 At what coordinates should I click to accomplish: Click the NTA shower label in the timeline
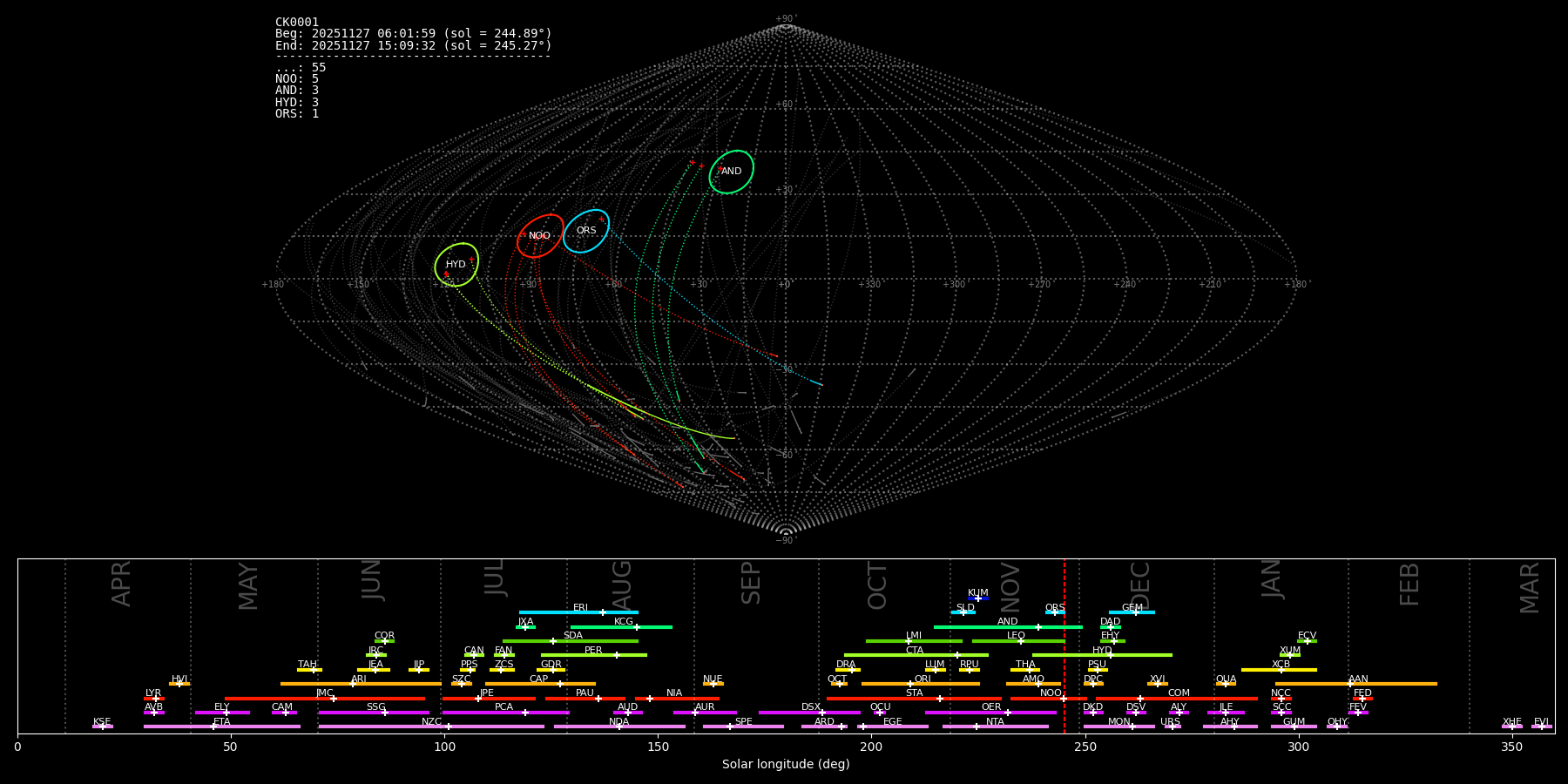(995, 722)
